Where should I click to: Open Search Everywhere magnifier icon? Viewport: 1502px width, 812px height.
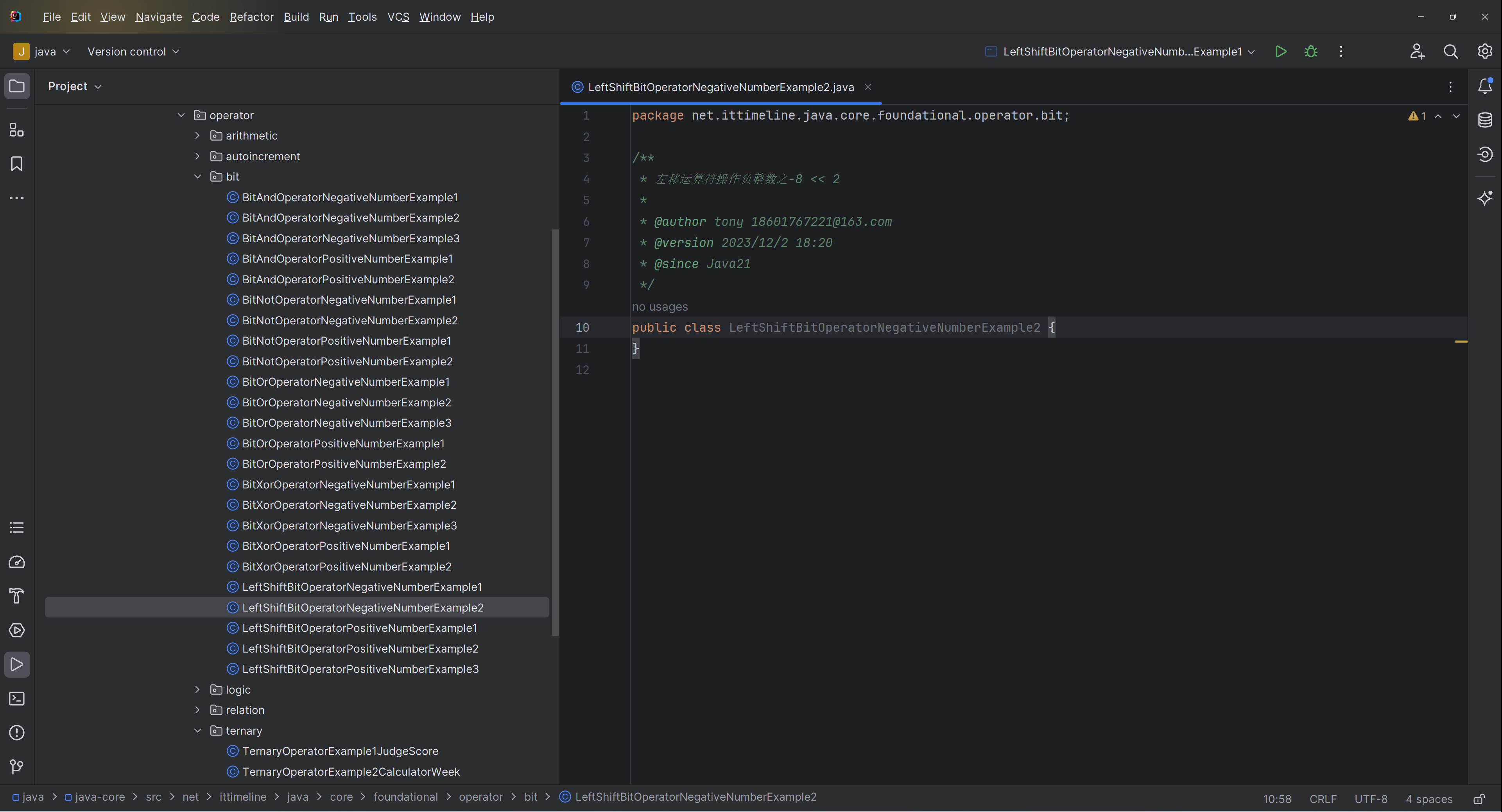[x=1451, y=51]
